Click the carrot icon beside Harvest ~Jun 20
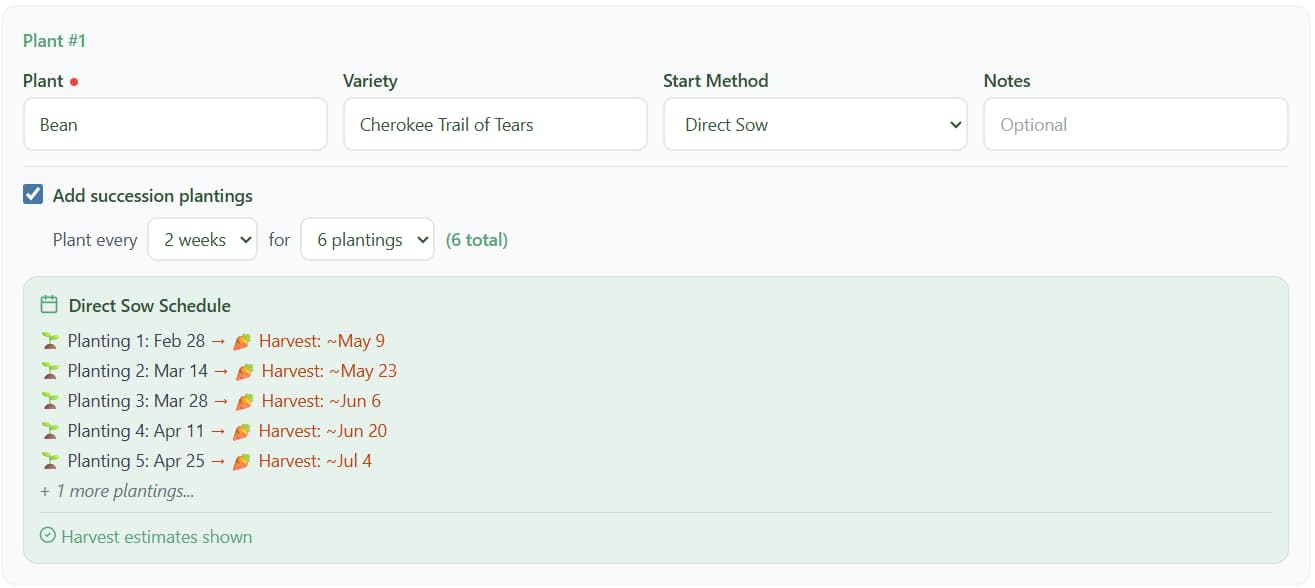1315x588 pixels. click(x=239, y=430)
